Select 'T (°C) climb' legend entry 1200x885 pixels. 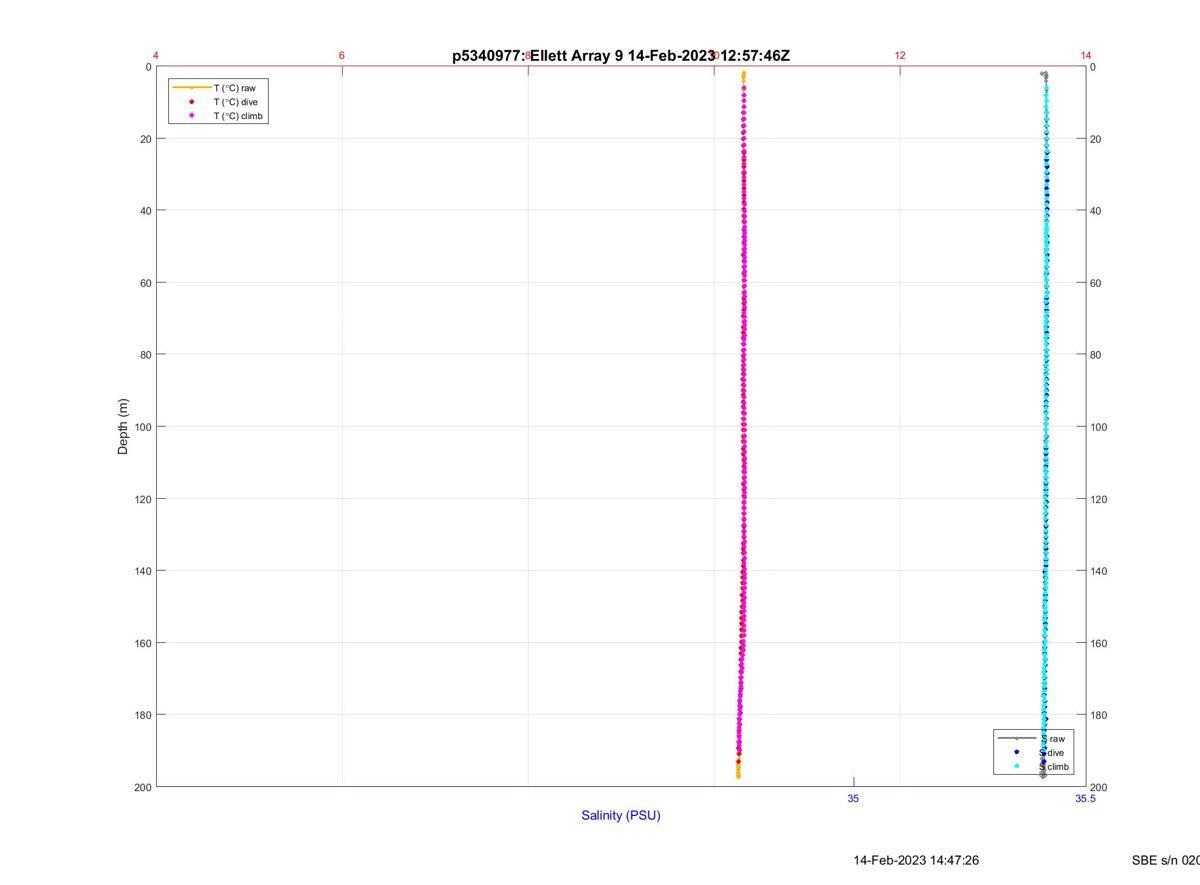pyautogui.click(x=238, y=116)
